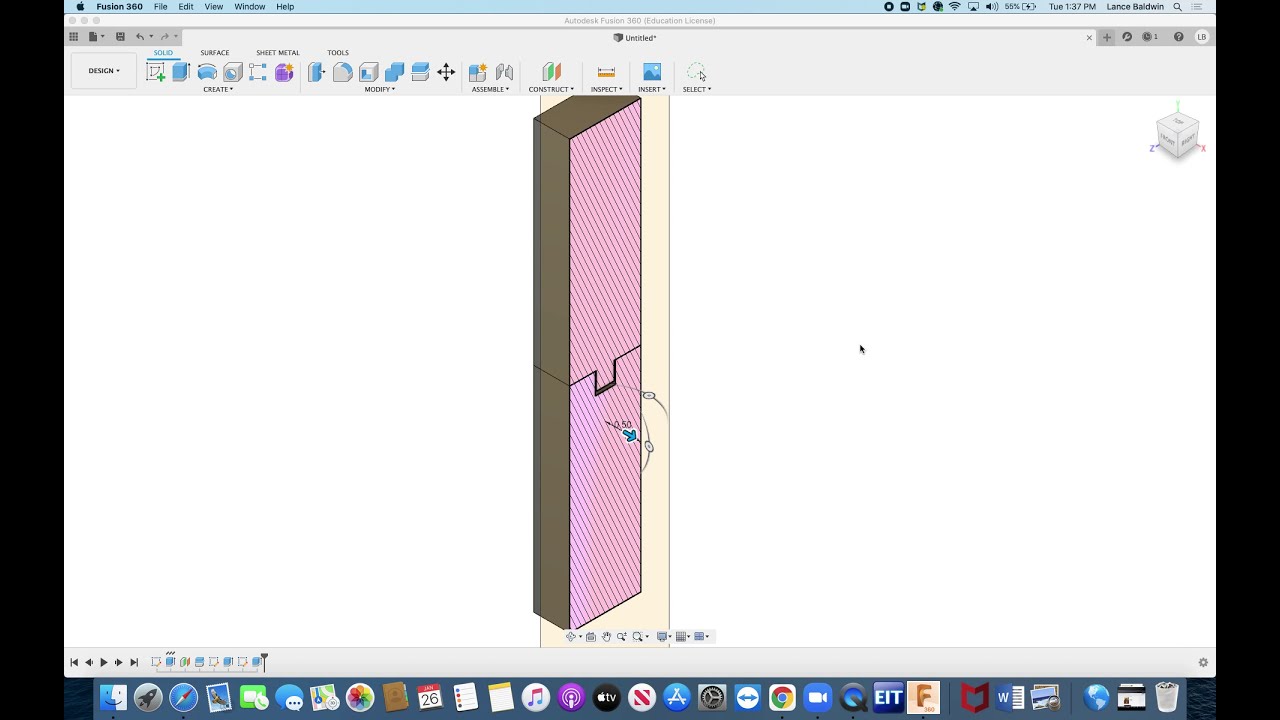Select the Look At camera tool
This screenshot has width=1280, height=720.
590,637
